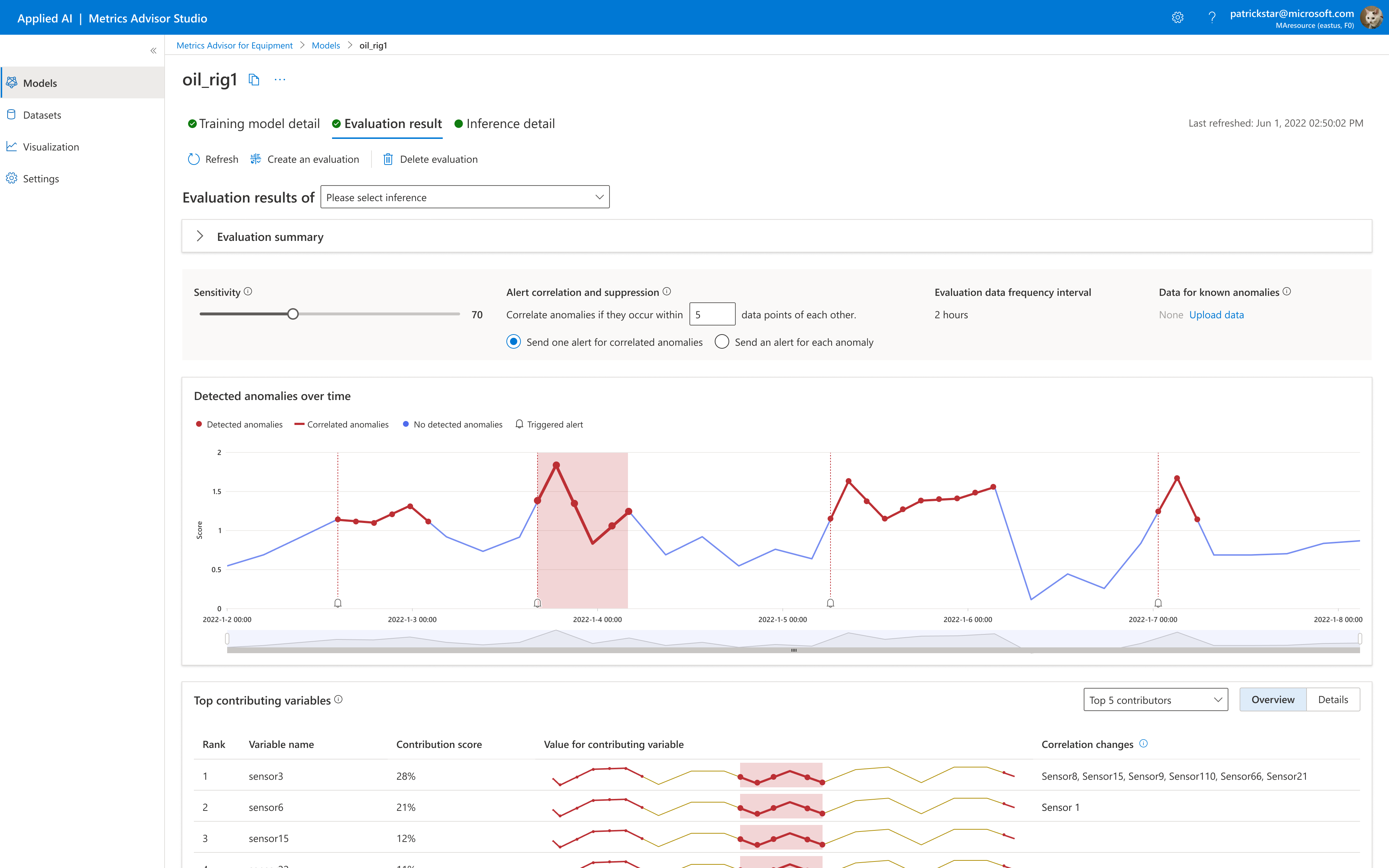Viewport: 1389px width, 868px height.
Task: Click the Refresh circular arrow icon
Action: pyautogui.click(x=194, y=159)
